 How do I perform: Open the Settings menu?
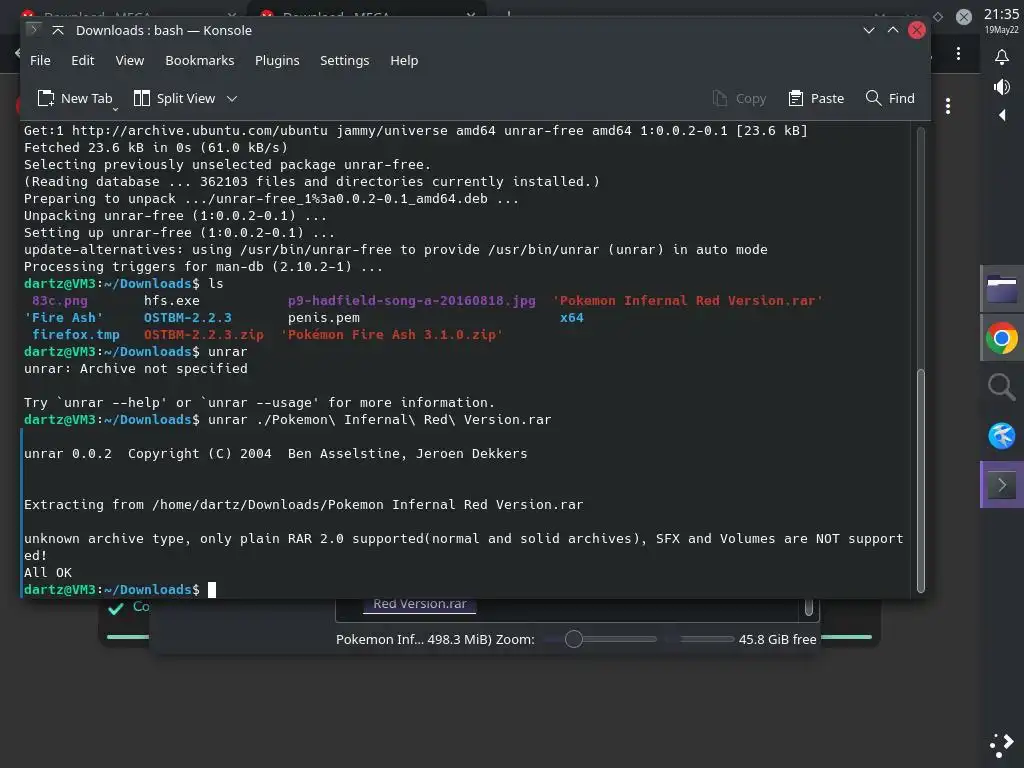click(x=344, y=60)
